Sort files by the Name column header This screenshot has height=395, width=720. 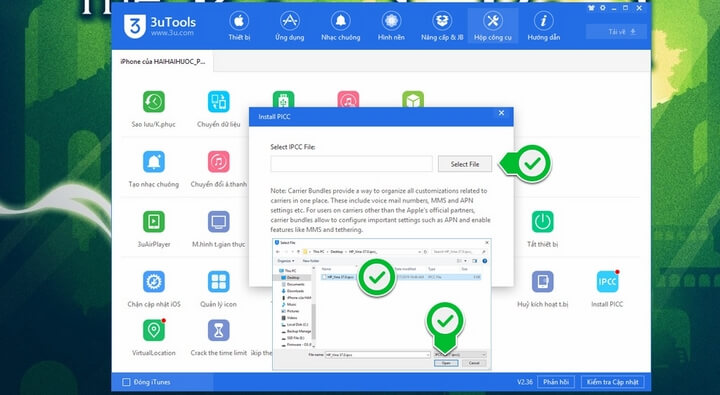[x=326, y=269]
